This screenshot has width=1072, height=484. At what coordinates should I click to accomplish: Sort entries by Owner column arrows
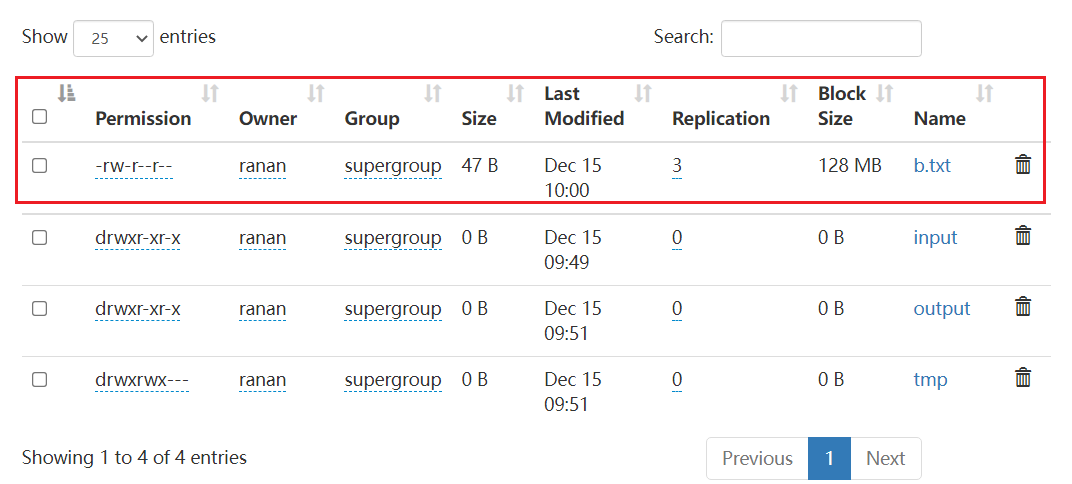[x=315, y=94]
